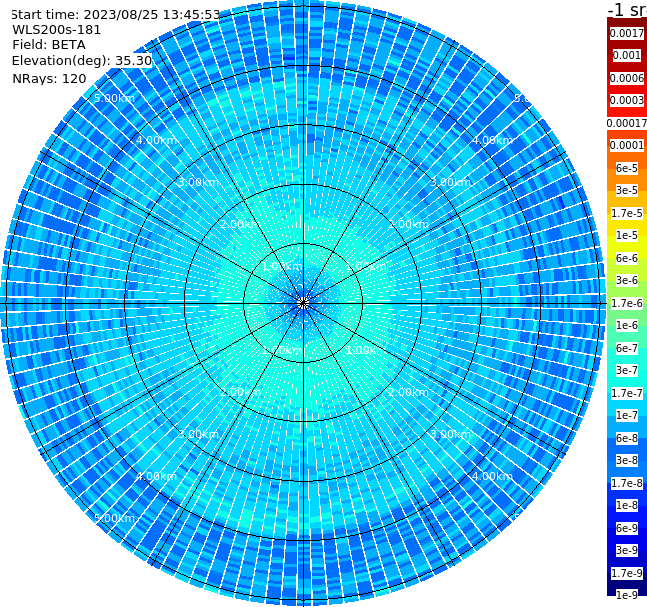The height and width of the screenshot is (607, 647).
Task: Select the 0.0001 colorbar label
Action: [627, 145]
